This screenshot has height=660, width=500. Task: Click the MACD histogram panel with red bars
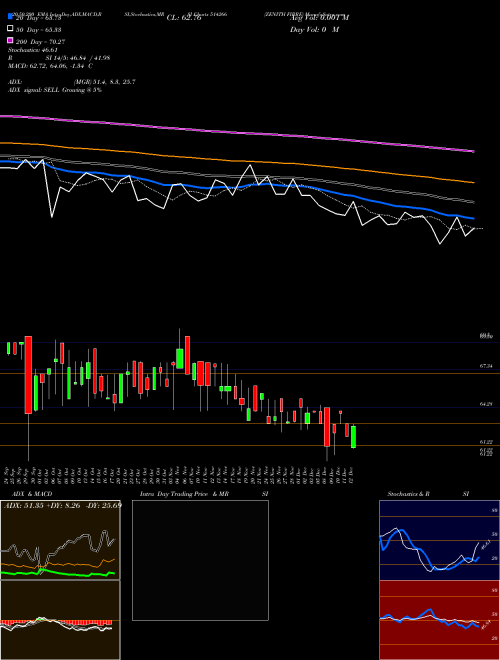click(x=60, y=620)
